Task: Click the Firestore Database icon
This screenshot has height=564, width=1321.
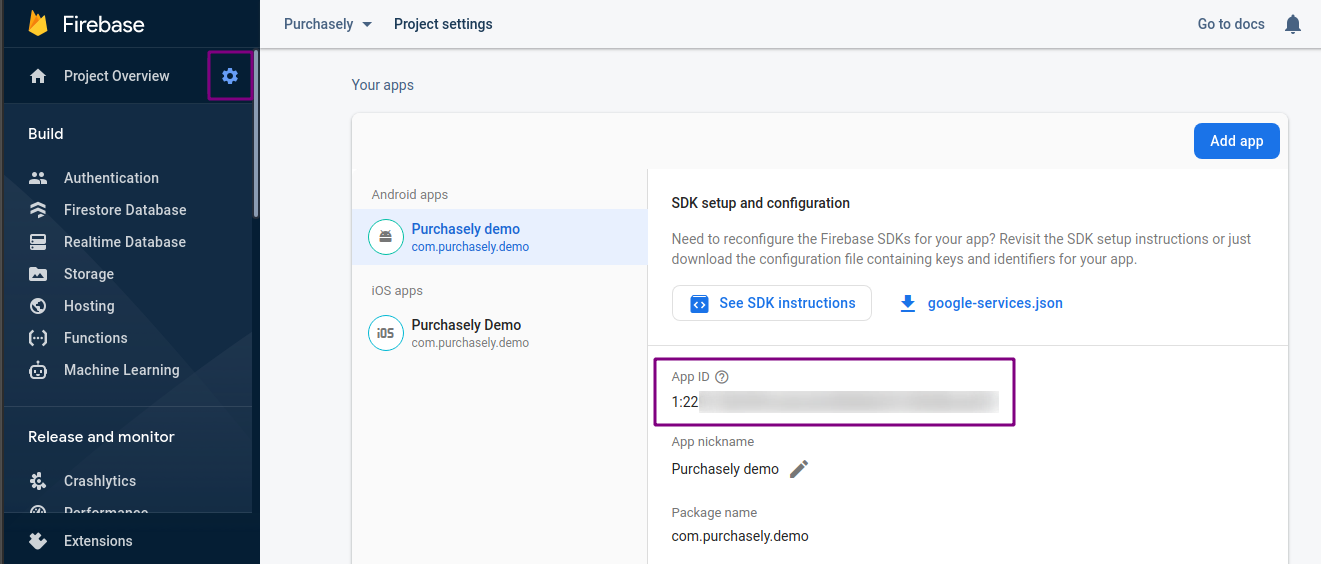Action: tap(38, 210)
